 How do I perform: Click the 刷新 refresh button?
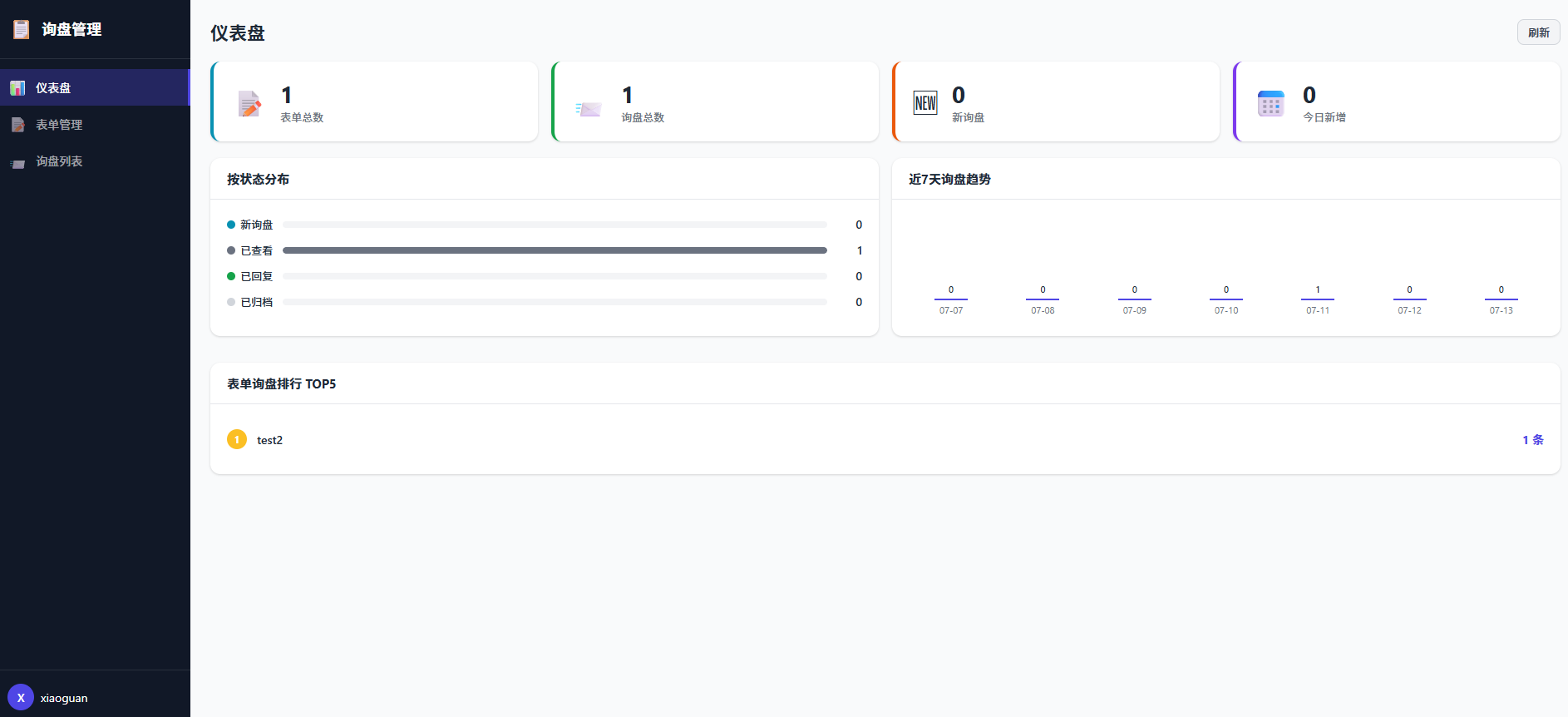point(1538,32)
